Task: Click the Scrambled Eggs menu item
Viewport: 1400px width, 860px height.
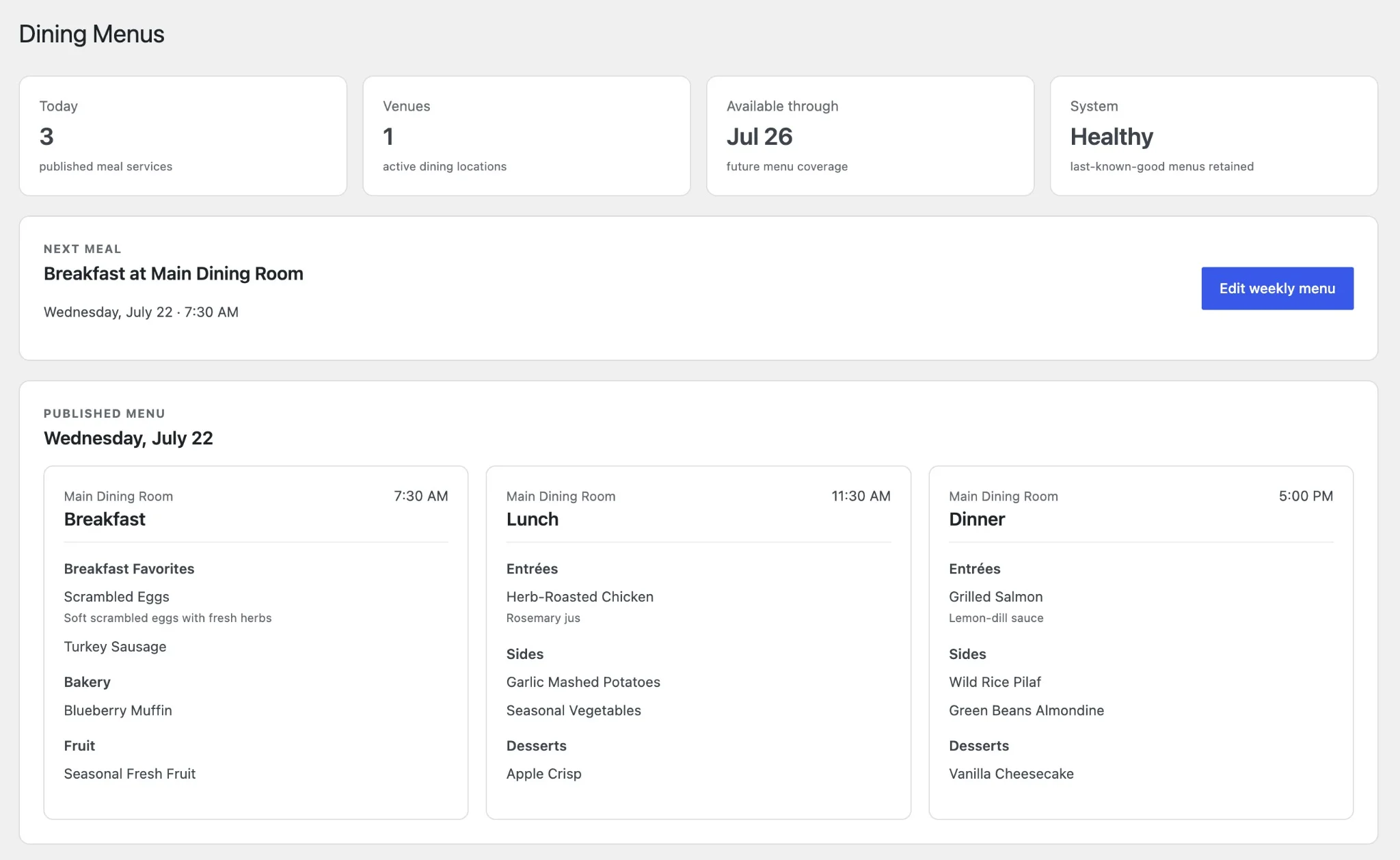Action: 117,597
